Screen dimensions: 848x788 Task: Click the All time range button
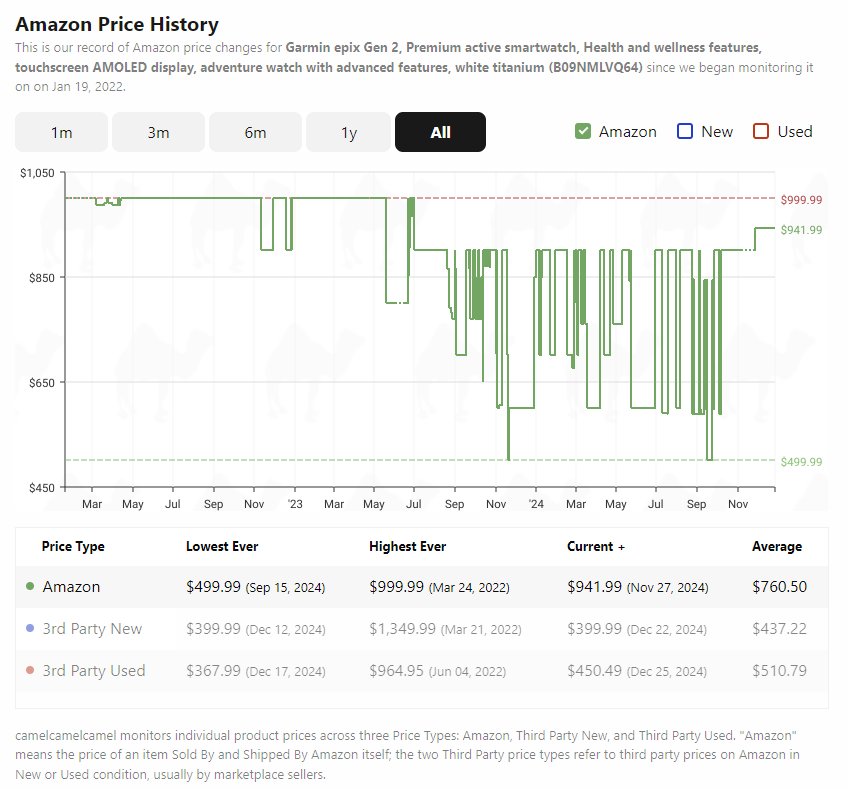coord(440,132)
